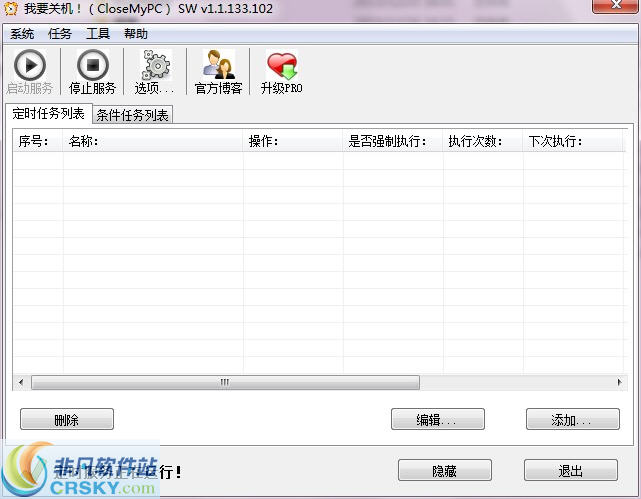Open the Help (帮助) menu

(x=136, y=34)
